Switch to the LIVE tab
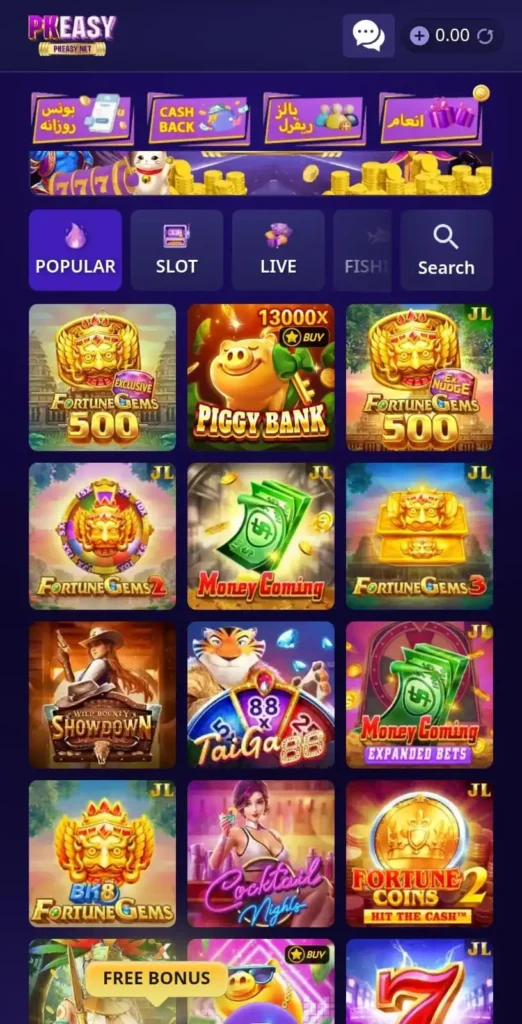 click(x=278, y=250)
